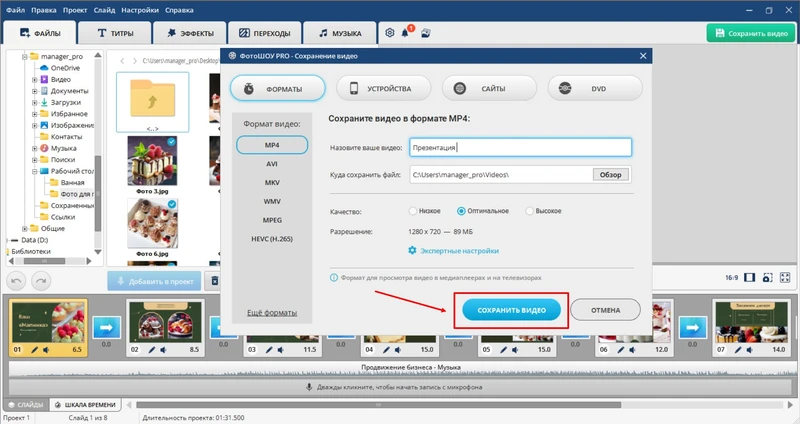Viewport: 800px width, 424px height.
Task: Edit slide 01 with pencil icon
Action: pyautogui.click(x=35, y=350)
